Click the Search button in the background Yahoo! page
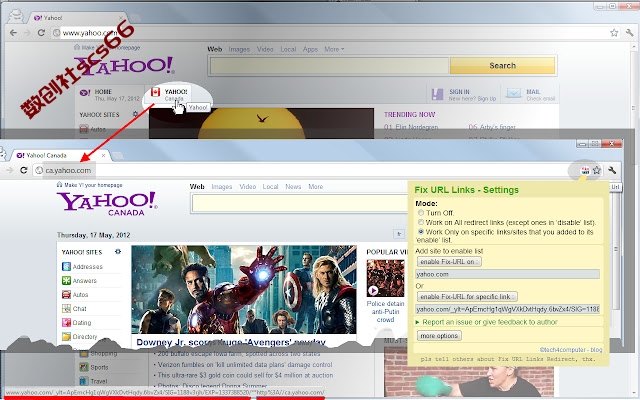The height and width of the screenshot is (400, 640). click(x=502, y=65)
